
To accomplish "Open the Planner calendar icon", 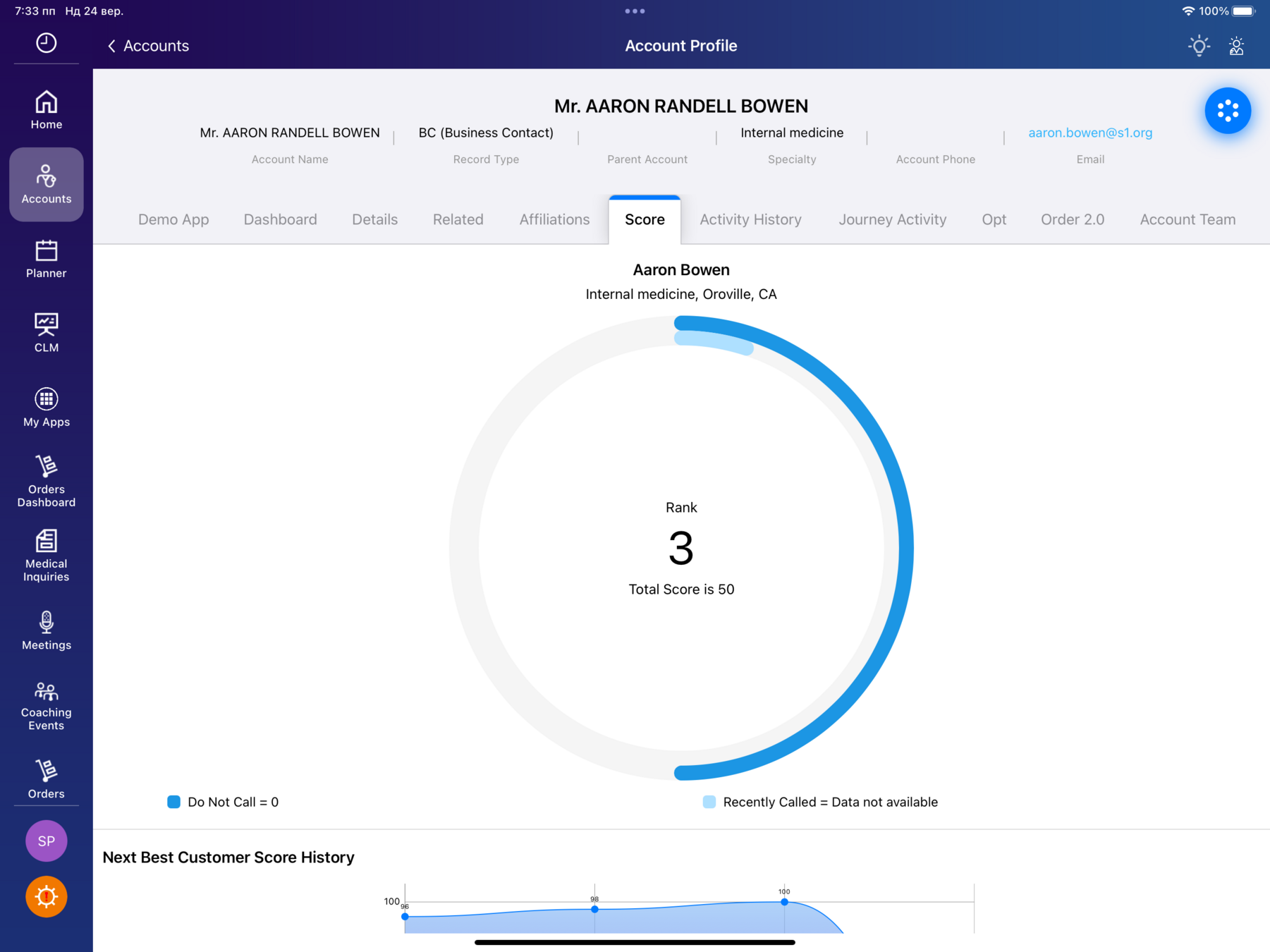I will click(x=47, y=259).
